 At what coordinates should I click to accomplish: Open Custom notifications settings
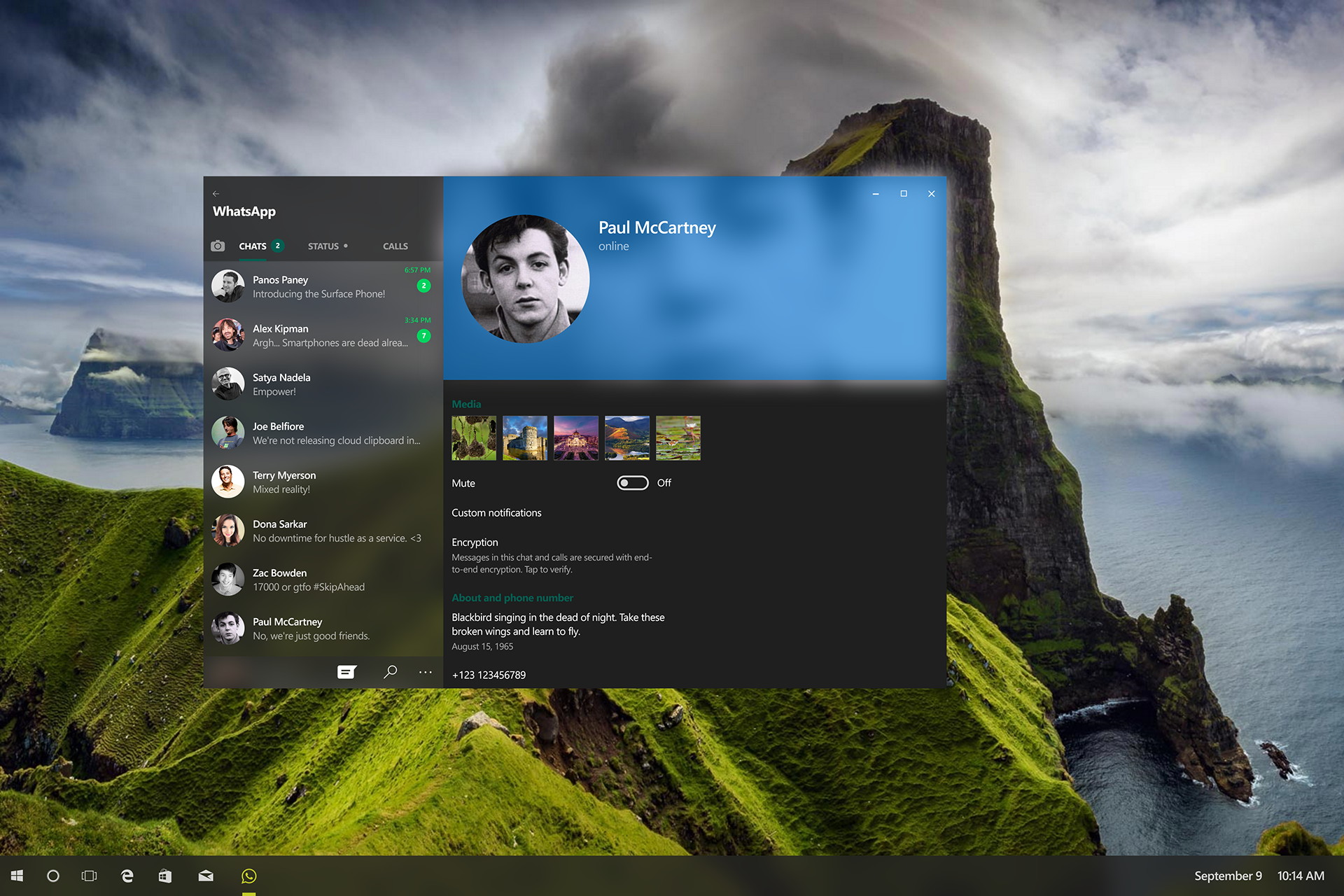[496, 513]
